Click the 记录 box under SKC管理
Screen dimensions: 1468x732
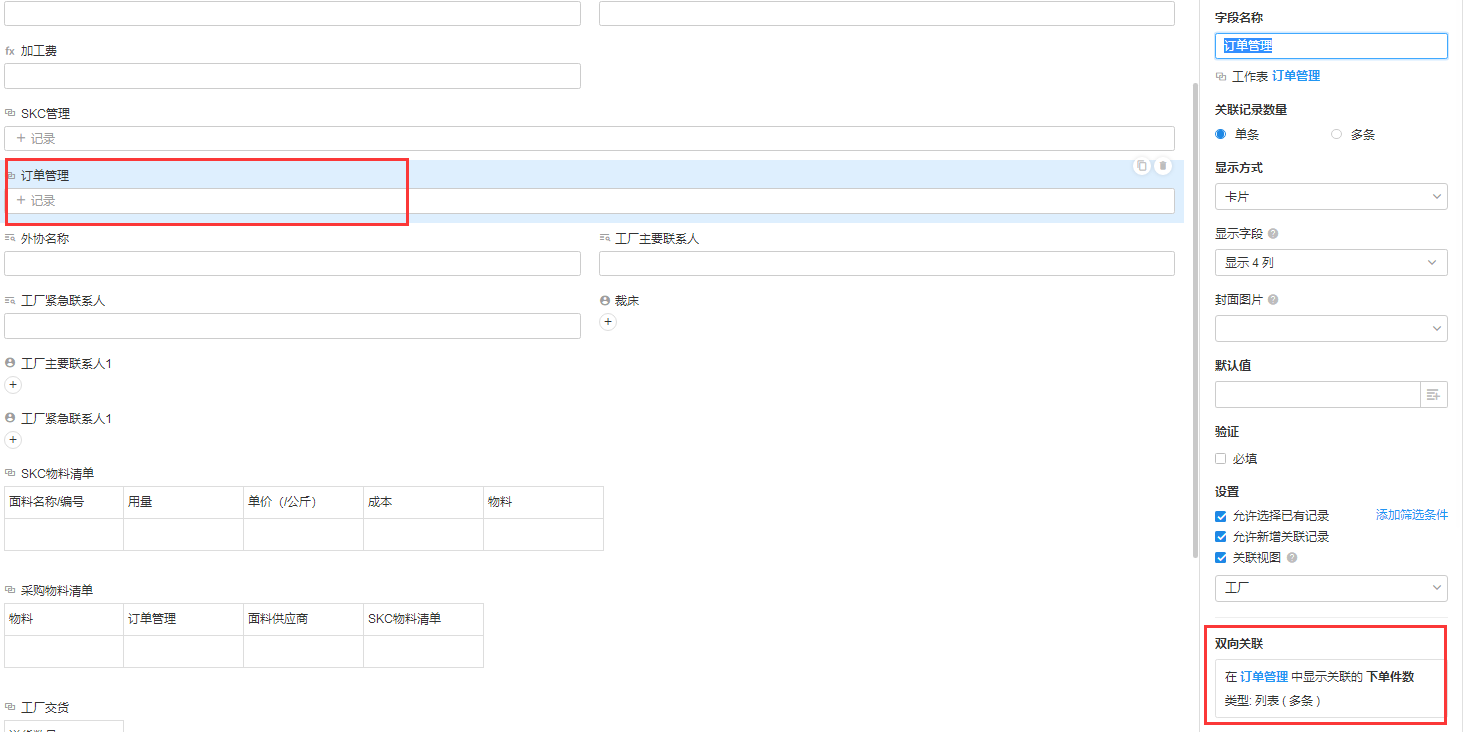click(x=589, y=139)
